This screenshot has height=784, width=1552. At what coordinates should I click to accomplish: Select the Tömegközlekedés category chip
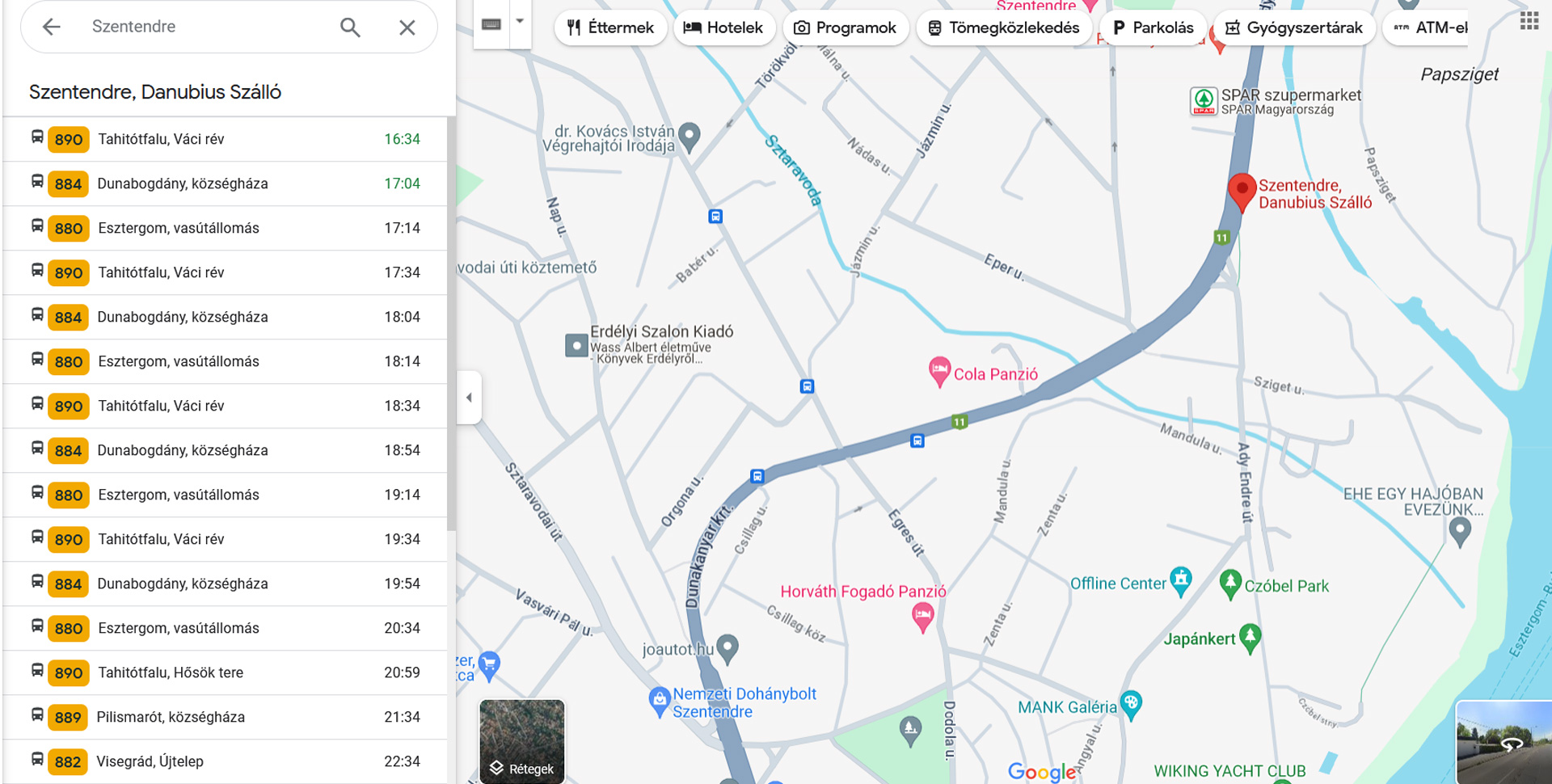[1004, 27]
